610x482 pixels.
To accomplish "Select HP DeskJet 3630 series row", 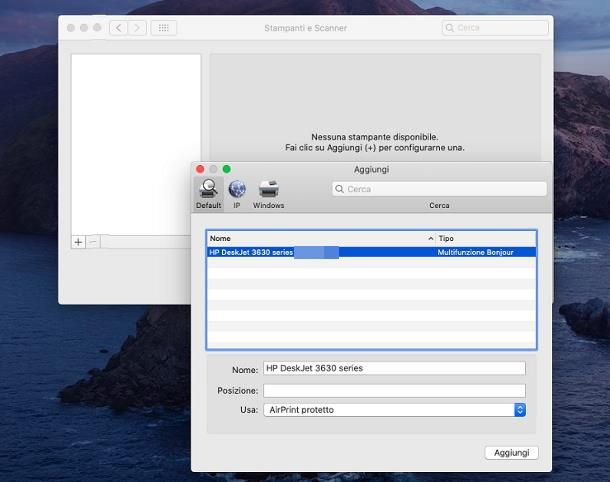I will click(370, 253).
